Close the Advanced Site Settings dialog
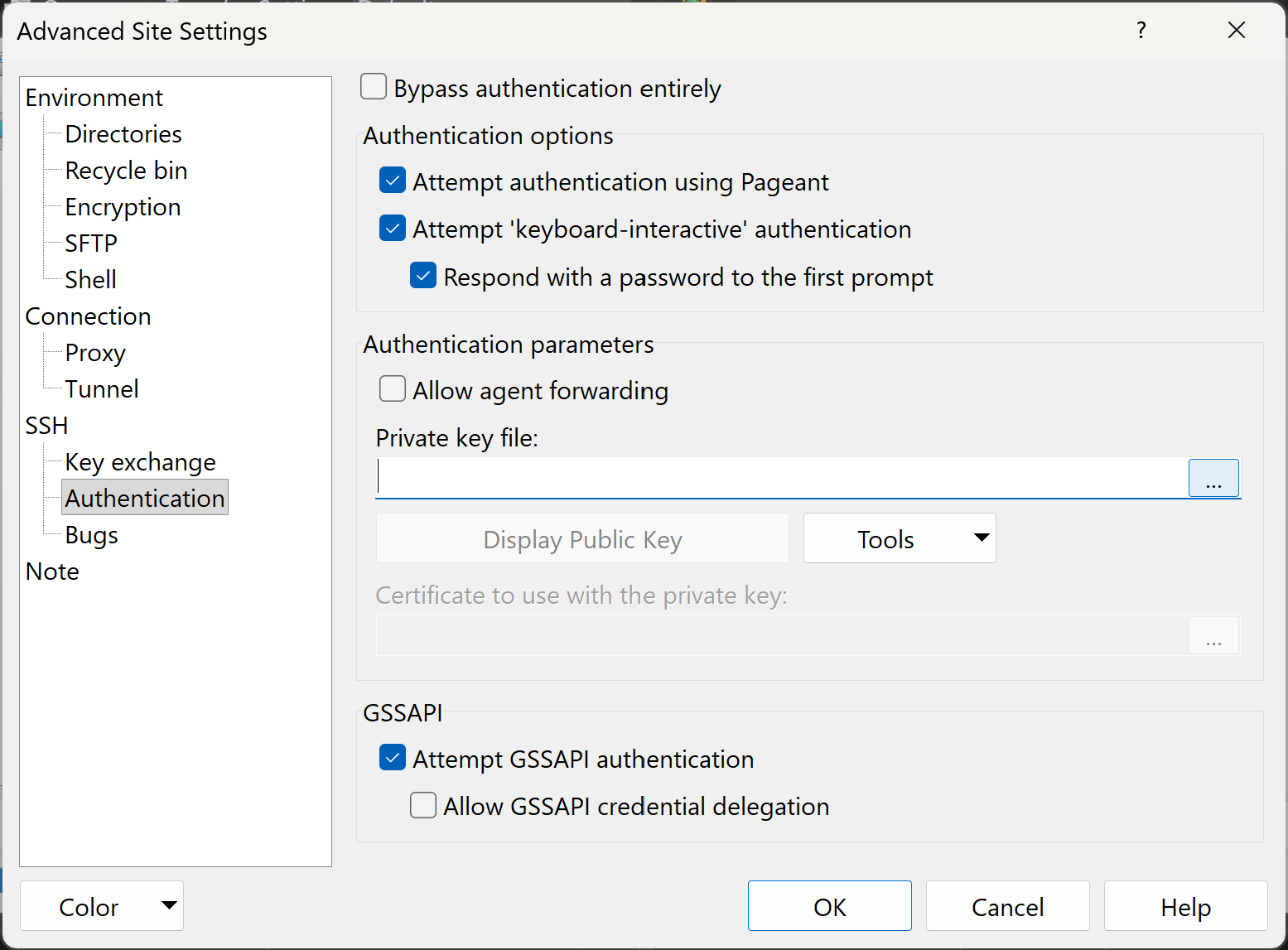1288x950 pixels. pyautogui.click(x=1237, y=31)
